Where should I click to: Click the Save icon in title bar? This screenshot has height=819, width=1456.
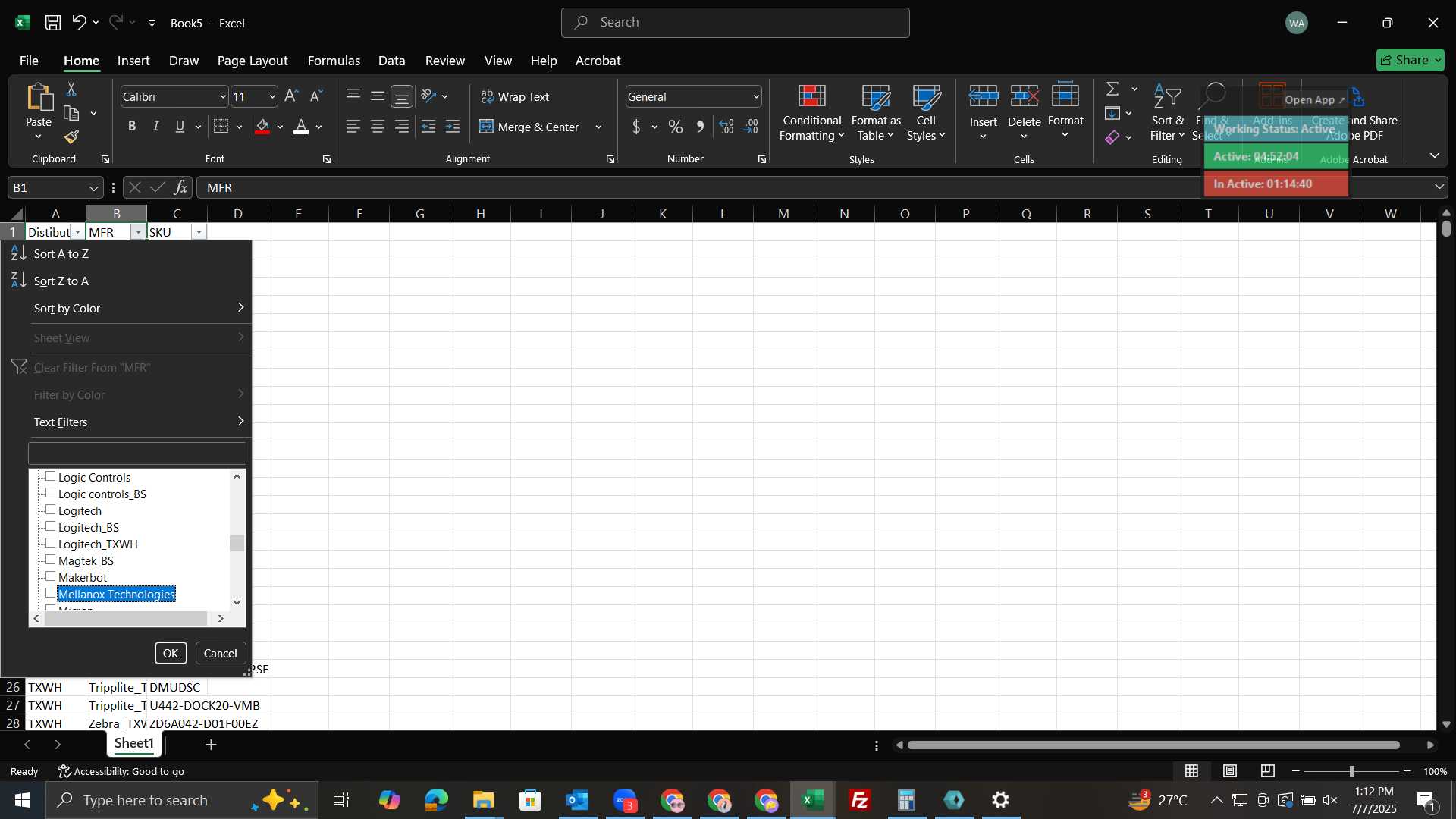(53, 23)
